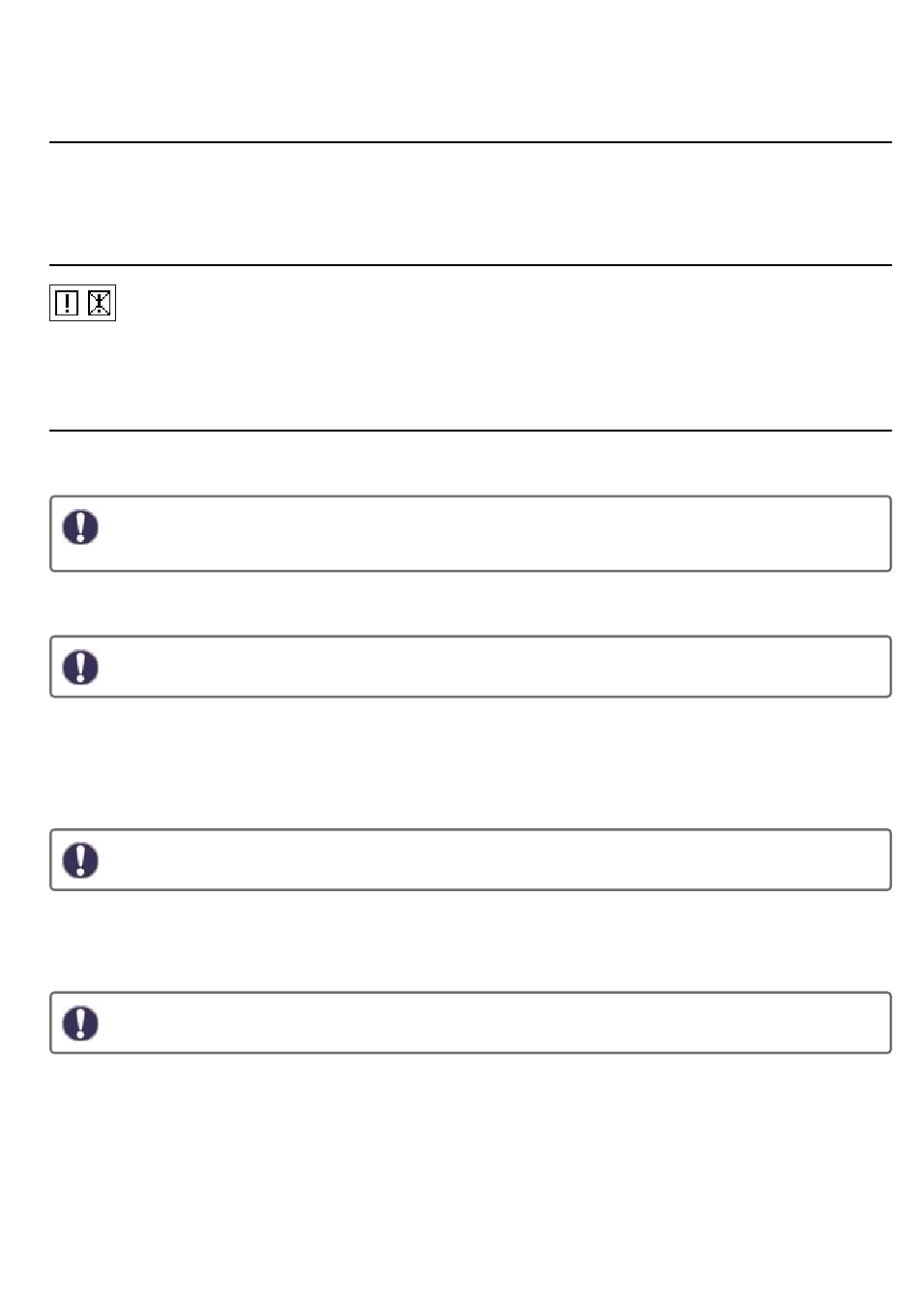Click the exclamation icon in the bottom notice box

pos(80,1023)
